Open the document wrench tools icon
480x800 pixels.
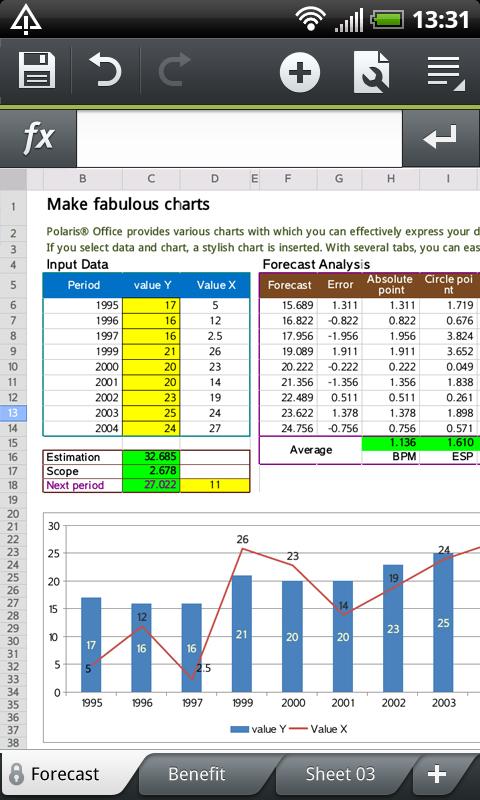(371, 71)
